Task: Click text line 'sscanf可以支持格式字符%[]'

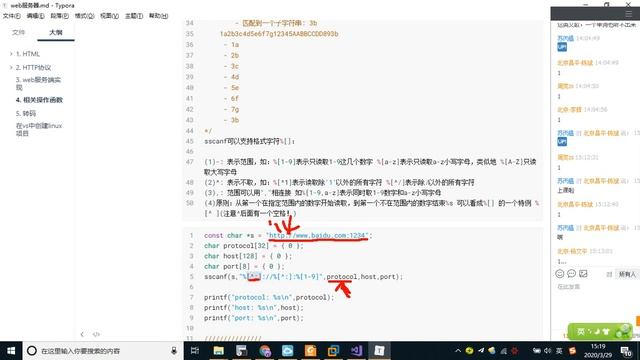Action: click(249, 141)
